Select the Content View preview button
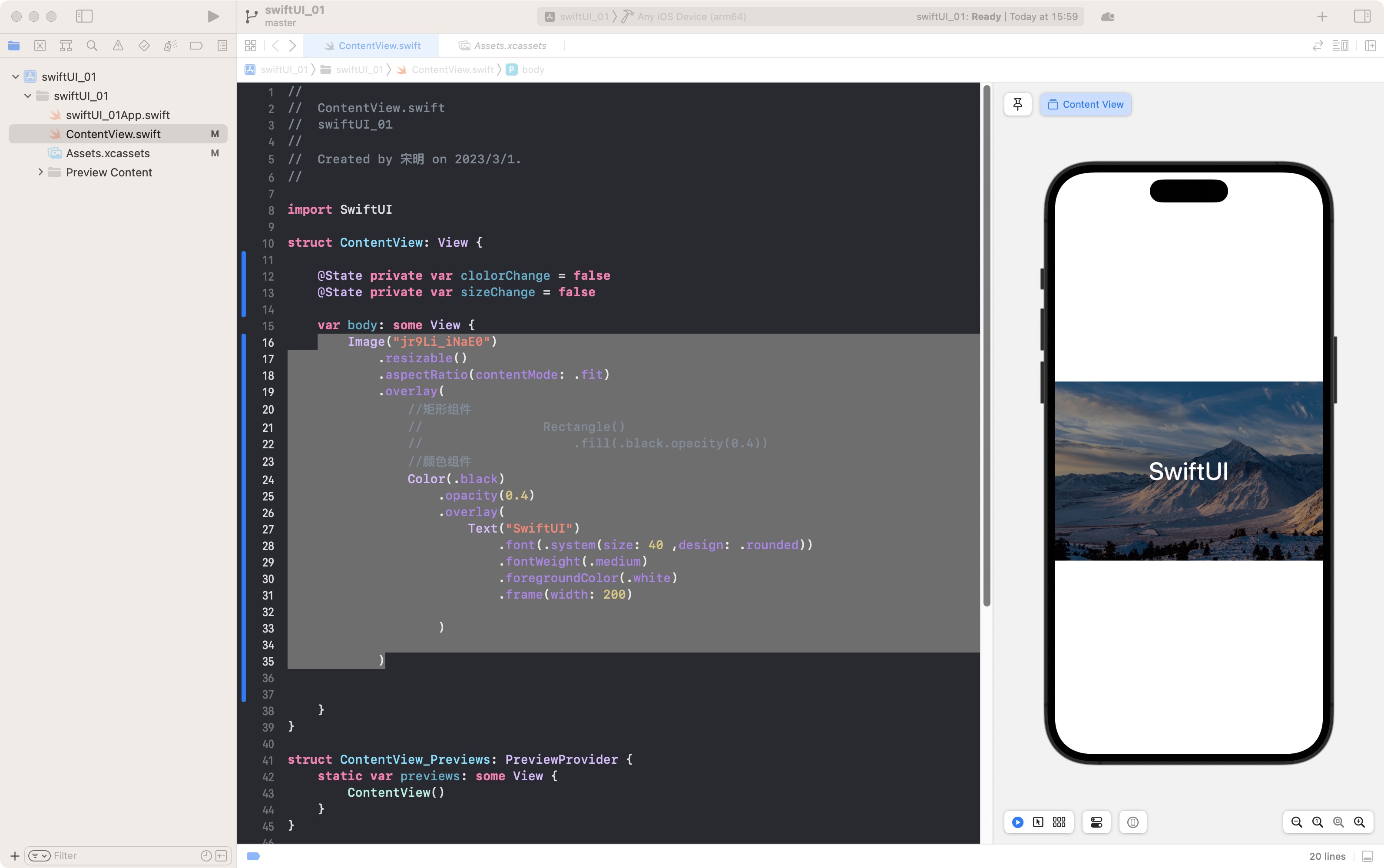The height and width of the screenshot is (868, 1384). coord(1086,104)
